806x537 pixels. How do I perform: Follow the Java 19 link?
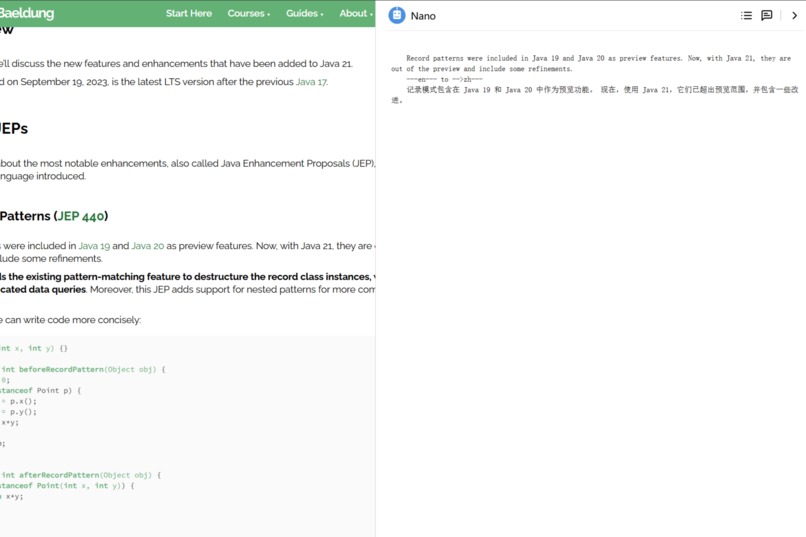[x=94, y=246]
